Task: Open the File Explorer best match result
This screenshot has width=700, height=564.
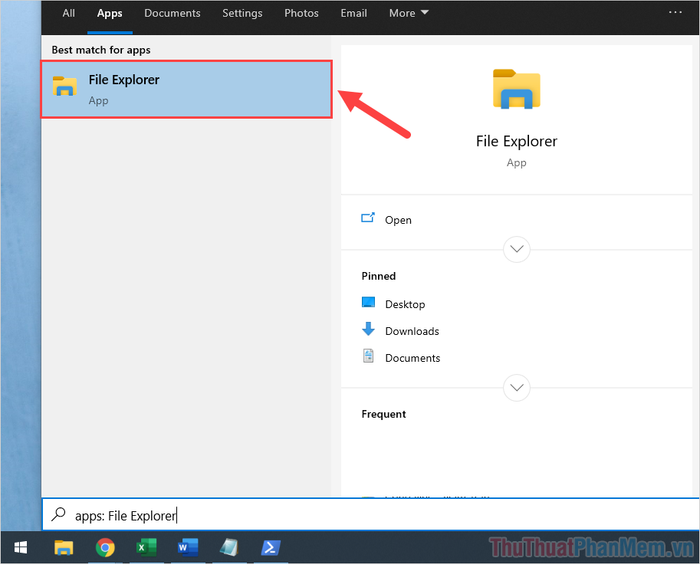Action: pos(187,89)
